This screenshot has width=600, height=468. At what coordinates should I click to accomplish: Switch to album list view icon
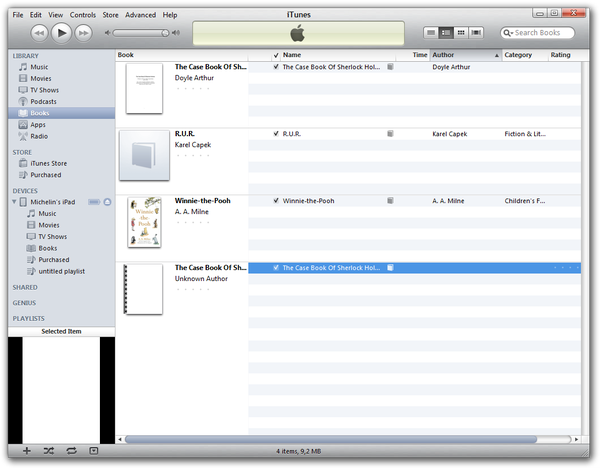446,33
